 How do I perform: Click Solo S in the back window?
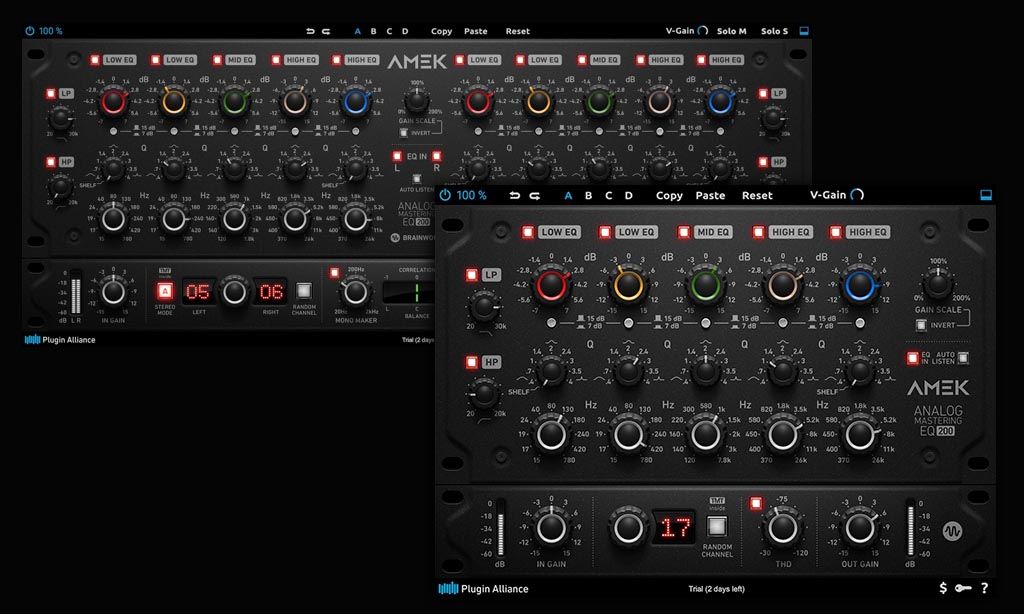pos(775,31)
